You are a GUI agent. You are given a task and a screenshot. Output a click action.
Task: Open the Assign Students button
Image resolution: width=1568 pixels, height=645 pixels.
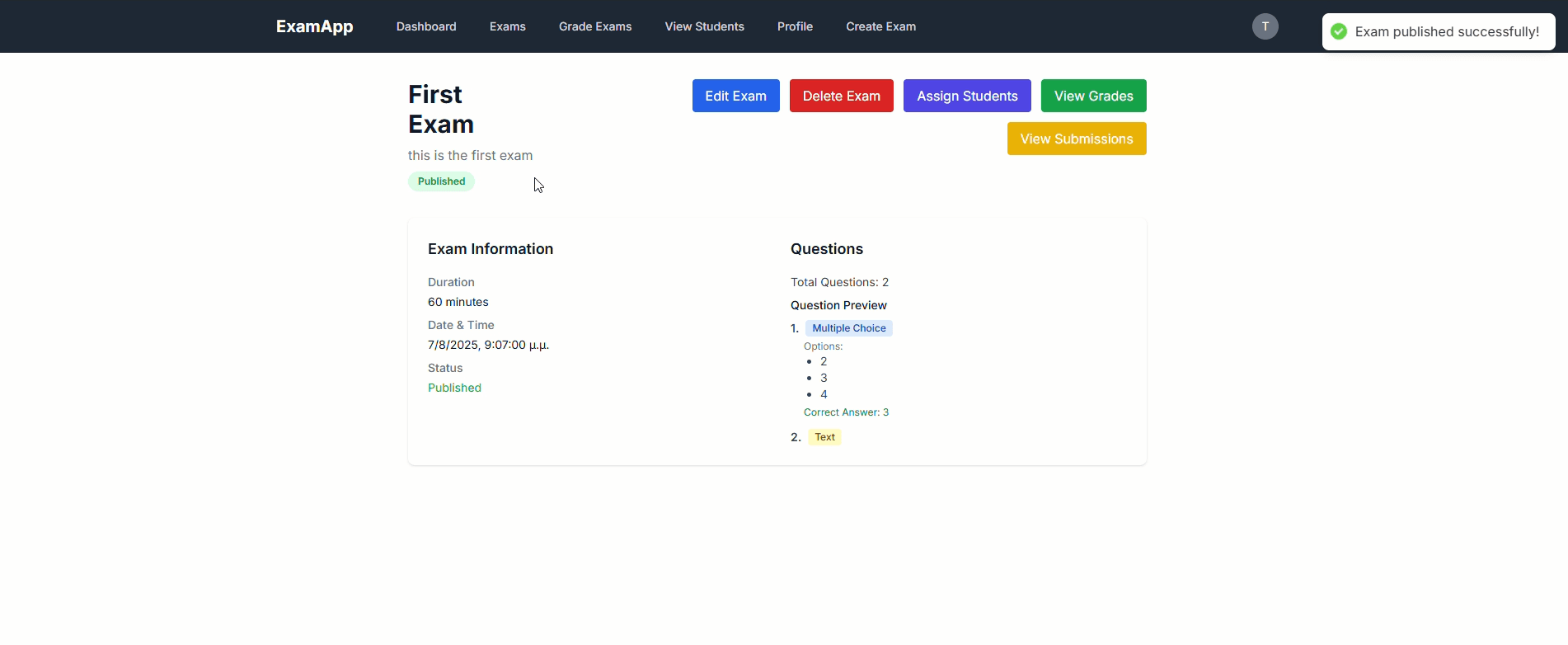coord(967,96)
